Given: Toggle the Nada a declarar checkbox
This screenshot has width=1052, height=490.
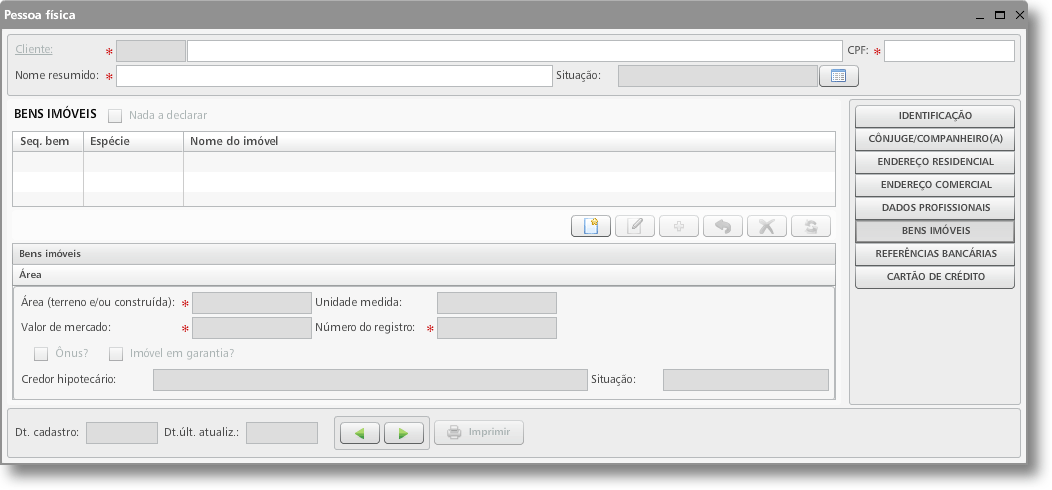Looking at the screenshot, I should pos(115,115).
